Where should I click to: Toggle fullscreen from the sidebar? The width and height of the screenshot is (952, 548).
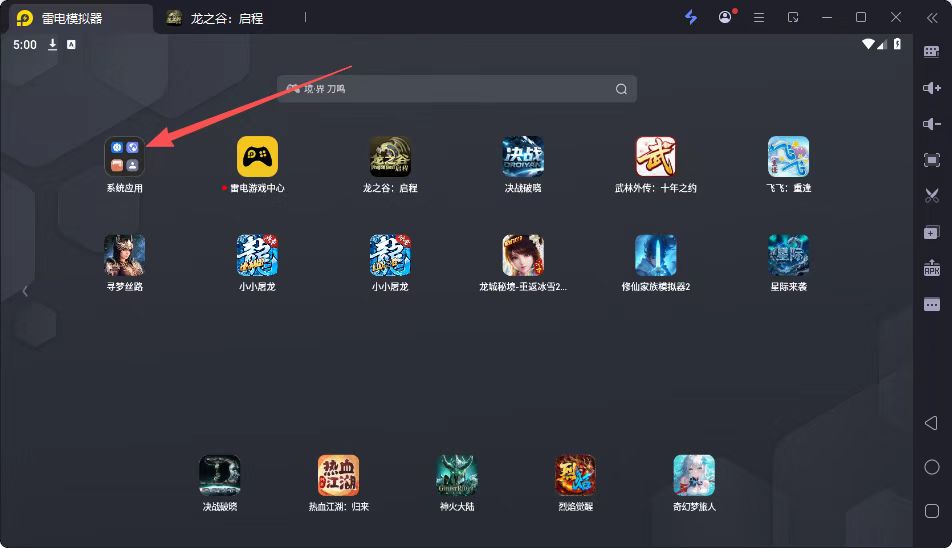click(931, 160)
